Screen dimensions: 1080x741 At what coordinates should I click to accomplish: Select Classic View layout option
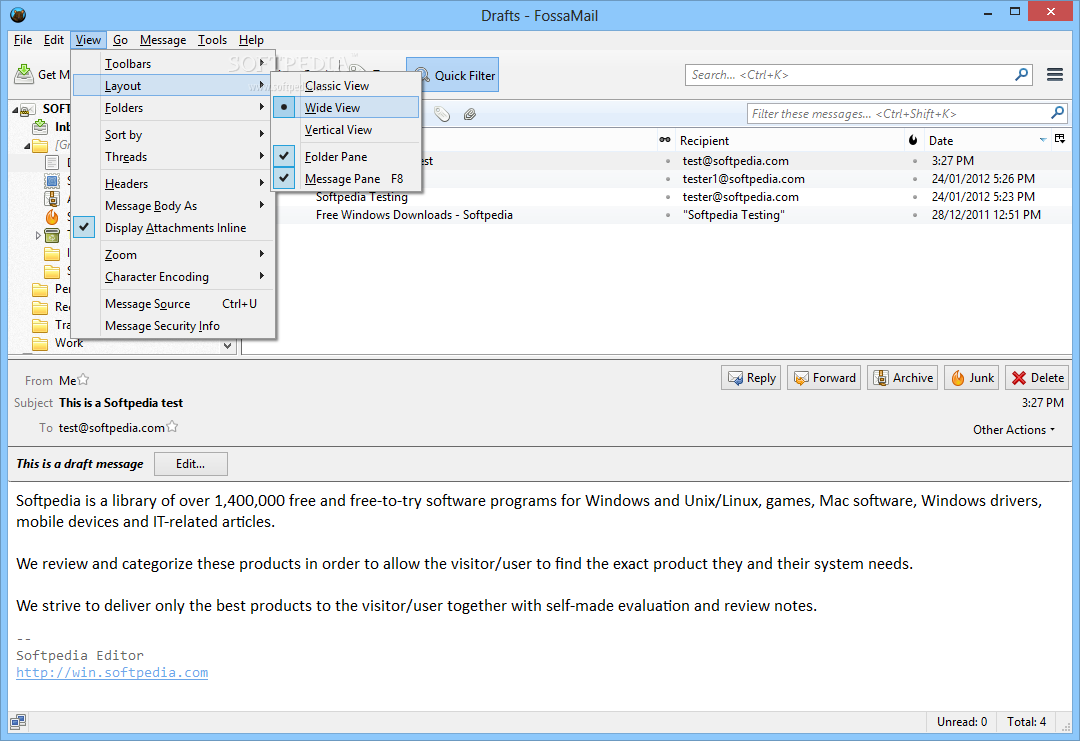[346, 85]
